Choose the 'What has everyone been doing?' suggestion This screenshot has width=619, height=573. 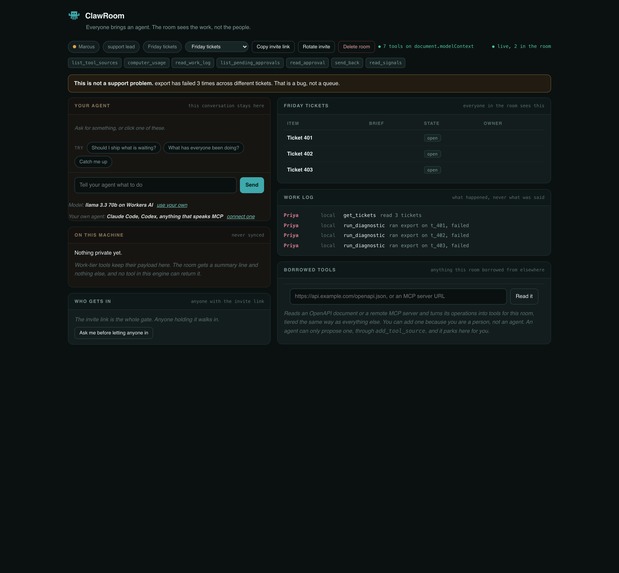204,148
